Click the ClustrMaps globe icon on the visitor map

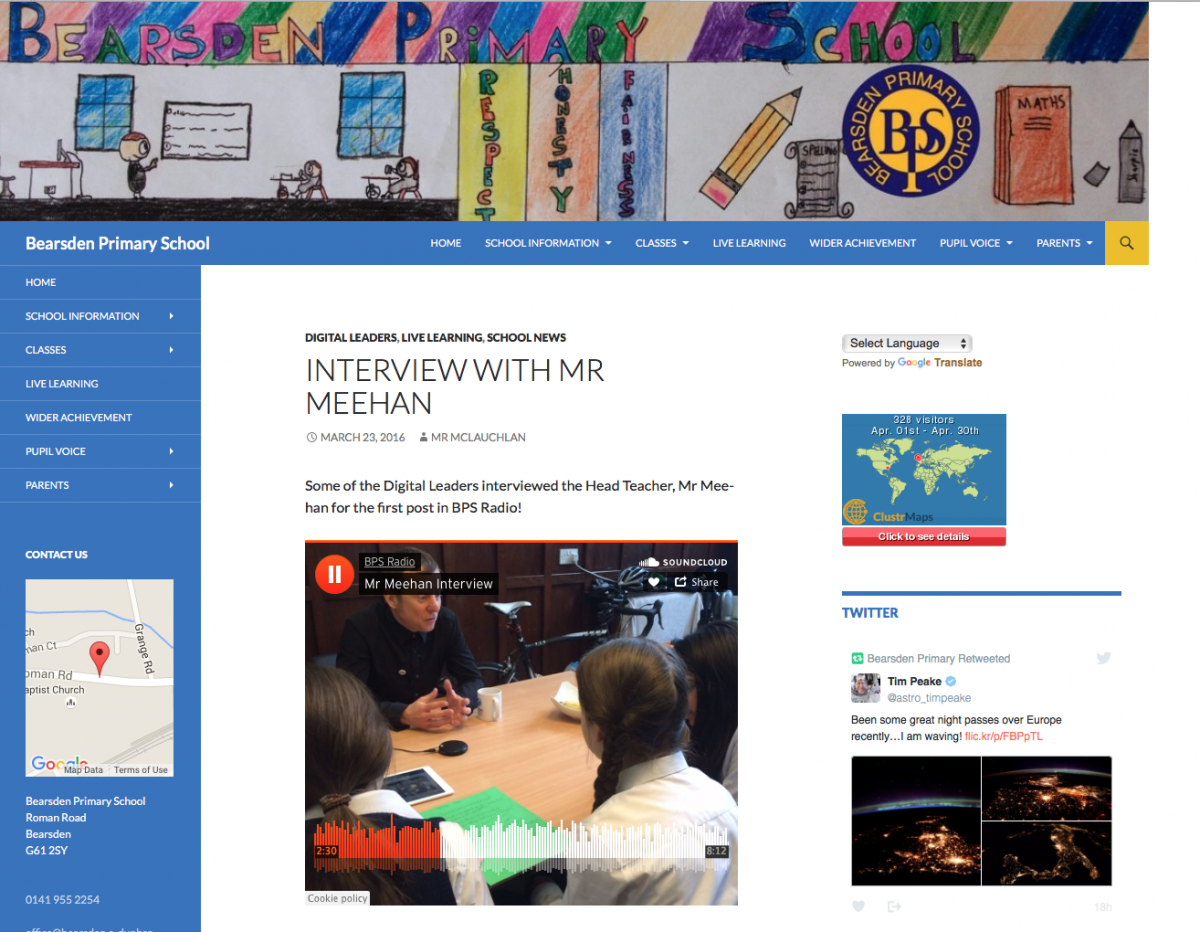coord(855,512)
